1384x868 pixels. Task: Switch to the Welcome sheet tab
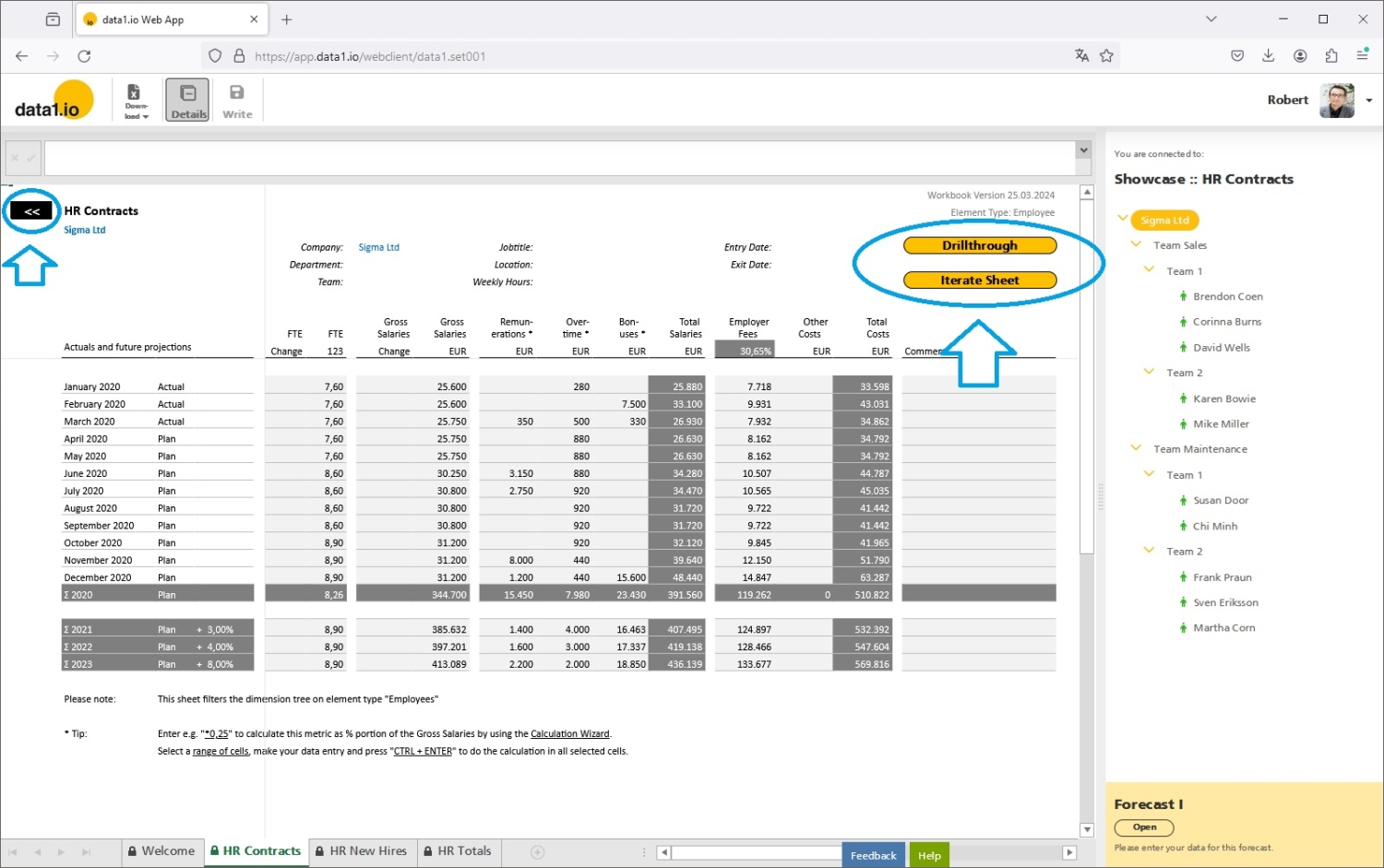click(x=161, y=851)
